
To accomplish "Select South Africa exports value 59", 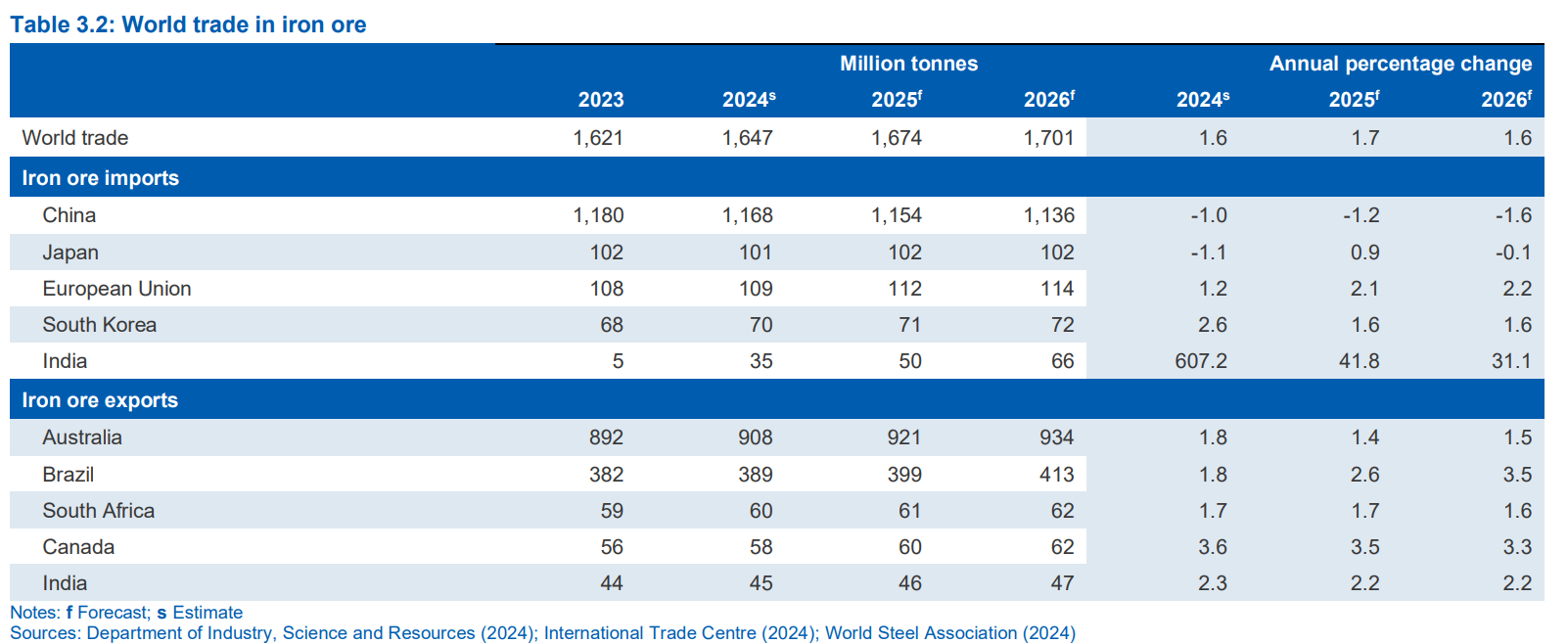I will tap(612, 511).
